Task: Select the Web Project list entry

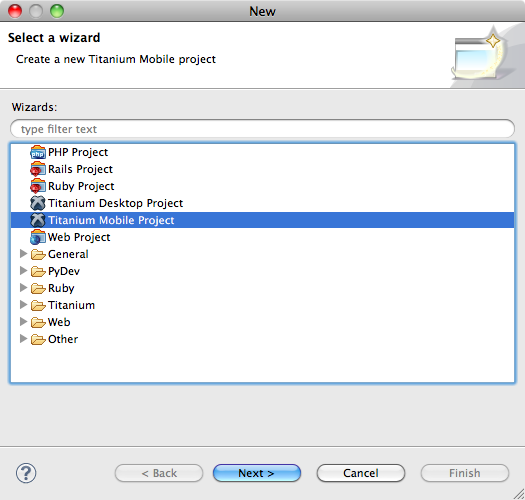Action: pos(262,237)
